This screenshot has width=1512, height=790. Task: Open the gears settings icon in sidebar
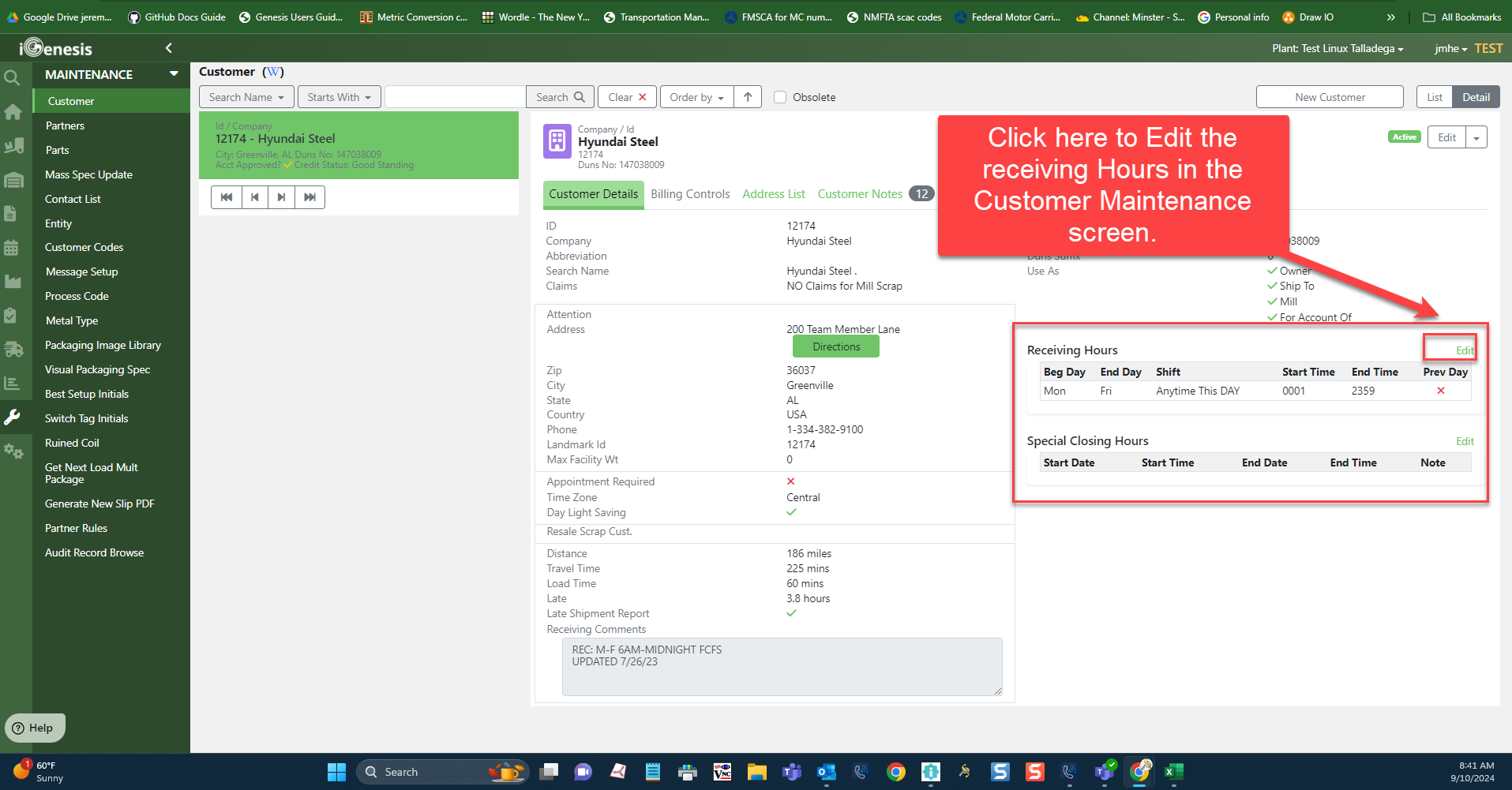pos(13,451)
